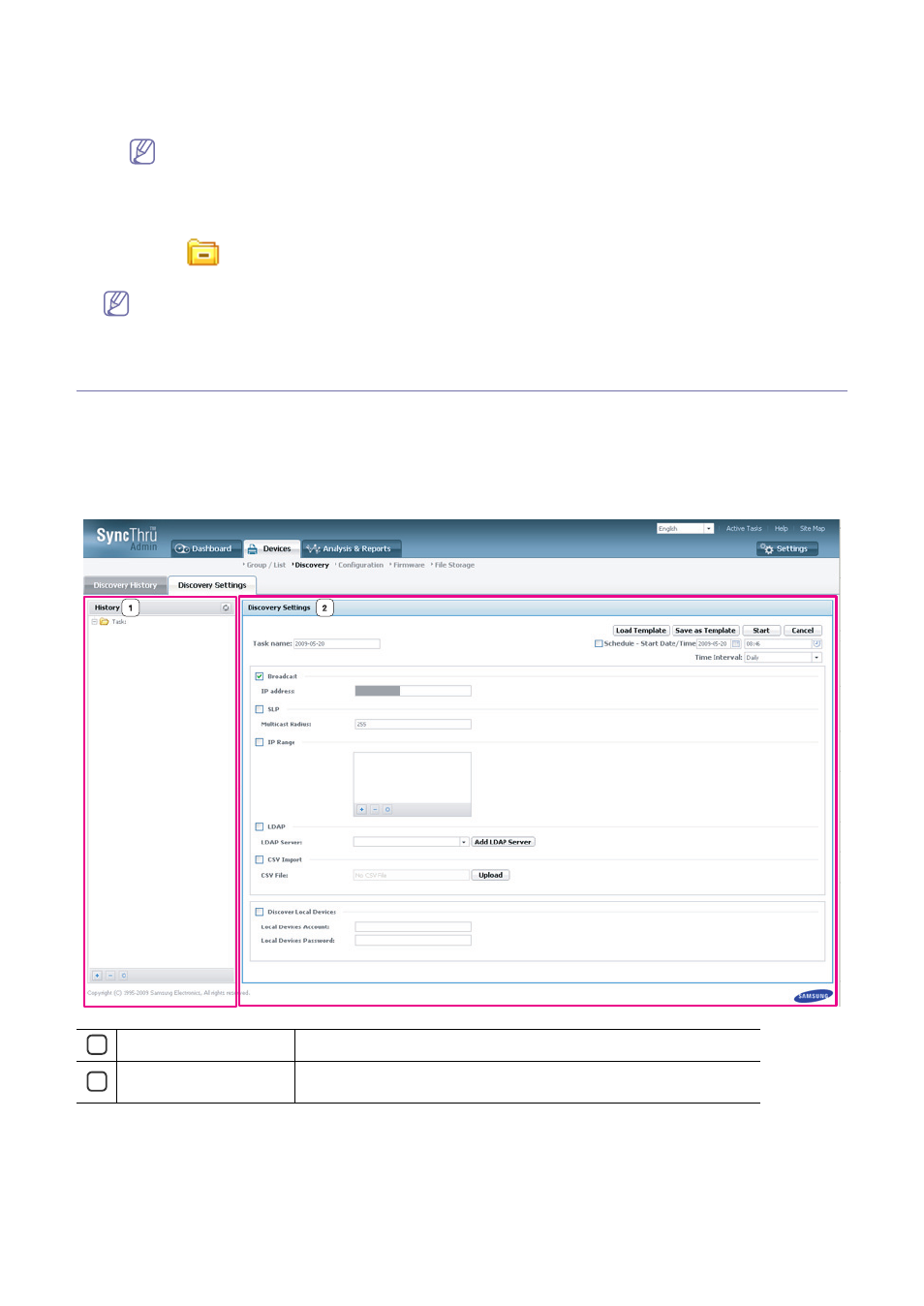924x1306 pixels.
Task: Upload a CSV file
Action: (x=491, y=875)
